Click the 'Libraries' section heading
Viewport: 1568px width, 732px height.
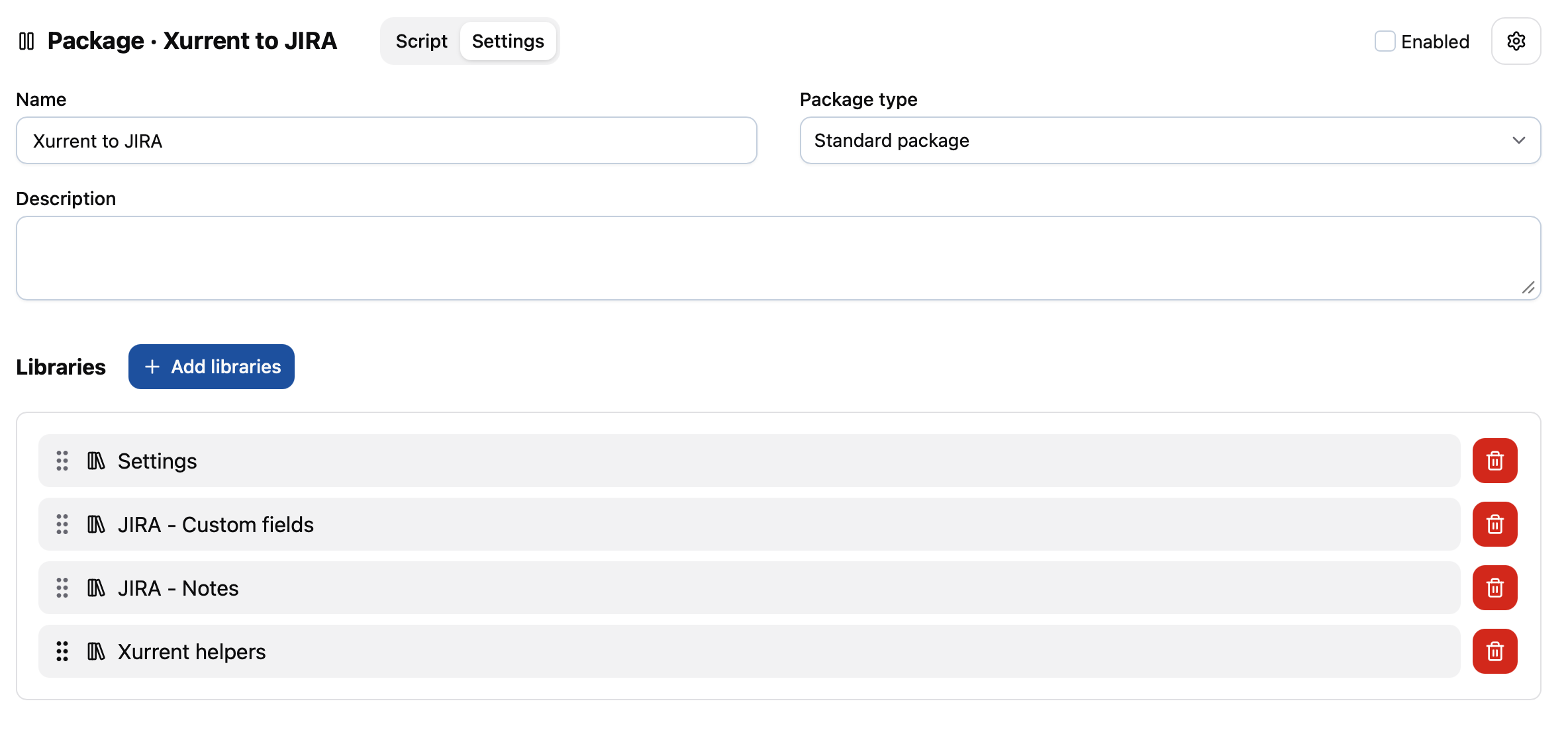pyautogui.click(x=61, y=367)
